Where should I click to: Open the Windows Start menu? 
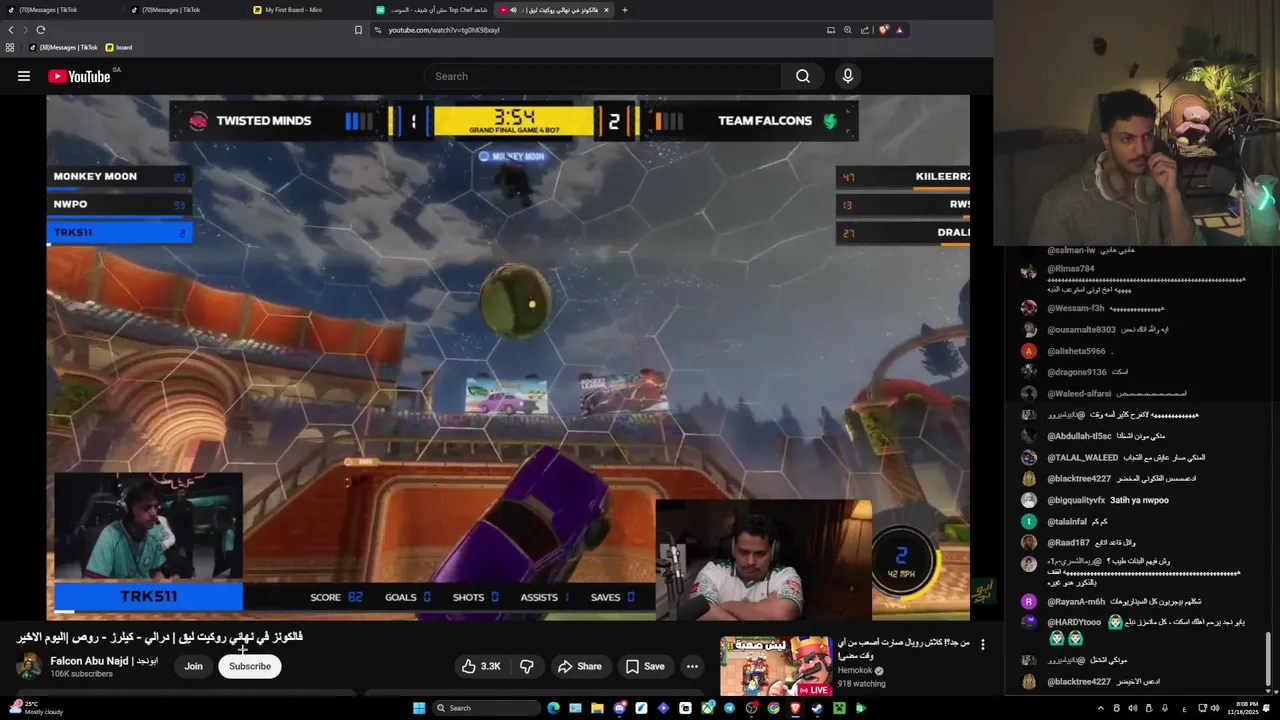tap(419, 708)
